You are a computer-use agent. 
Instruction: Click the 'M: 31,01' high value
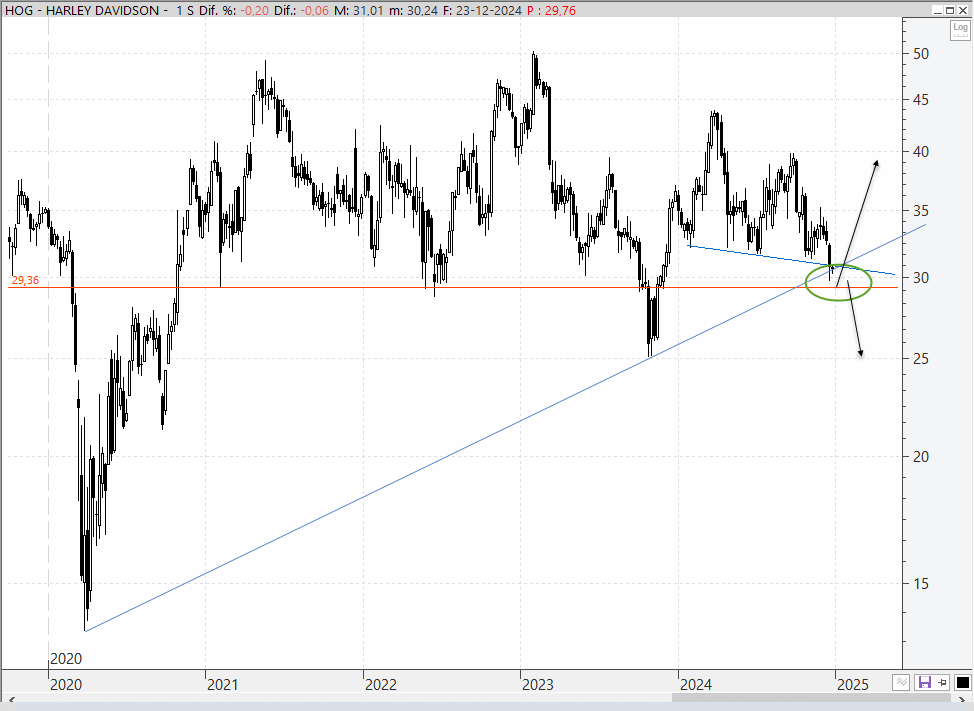pos(358,11)
